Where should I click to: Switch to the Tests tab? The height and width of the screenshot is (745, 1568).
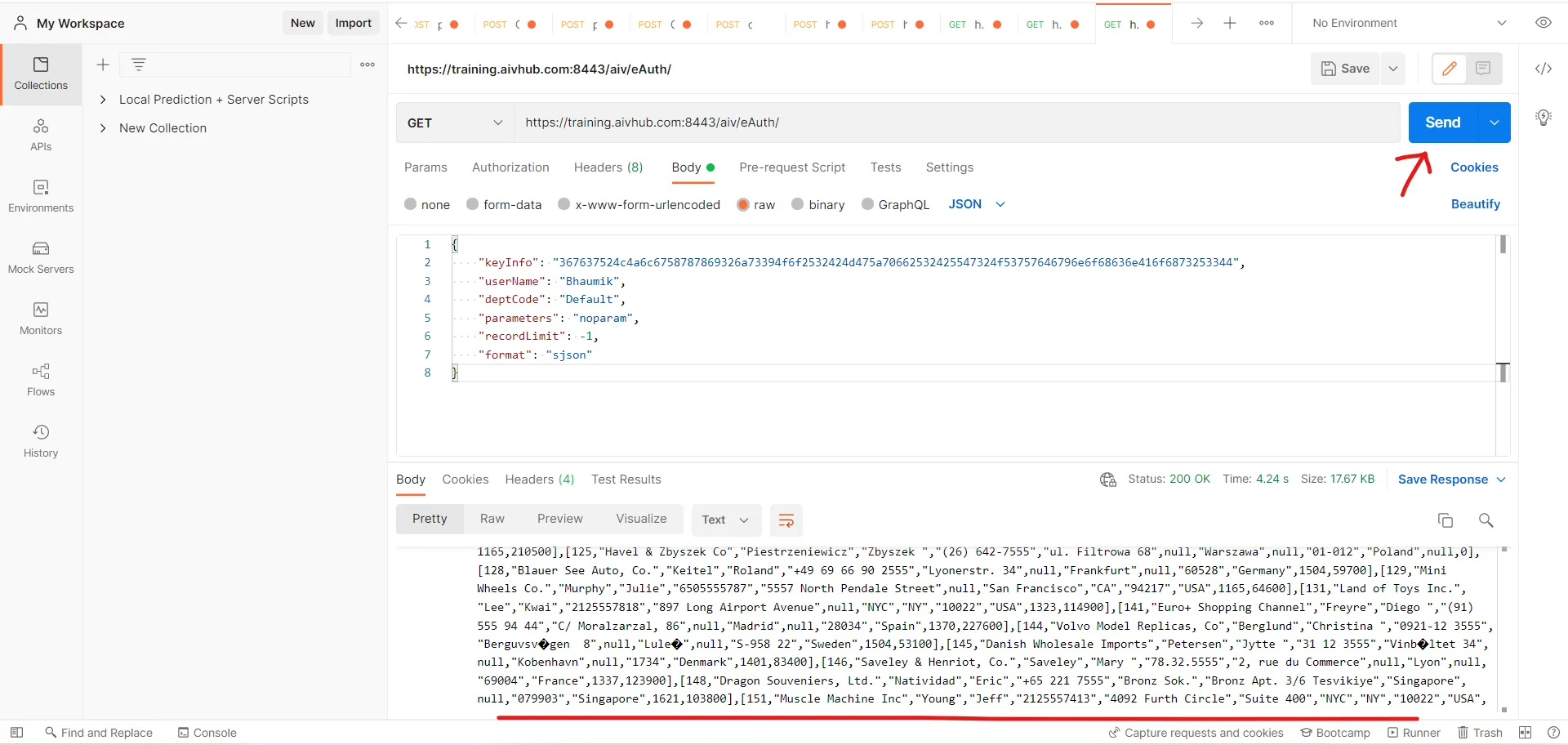tap(885, 167)
